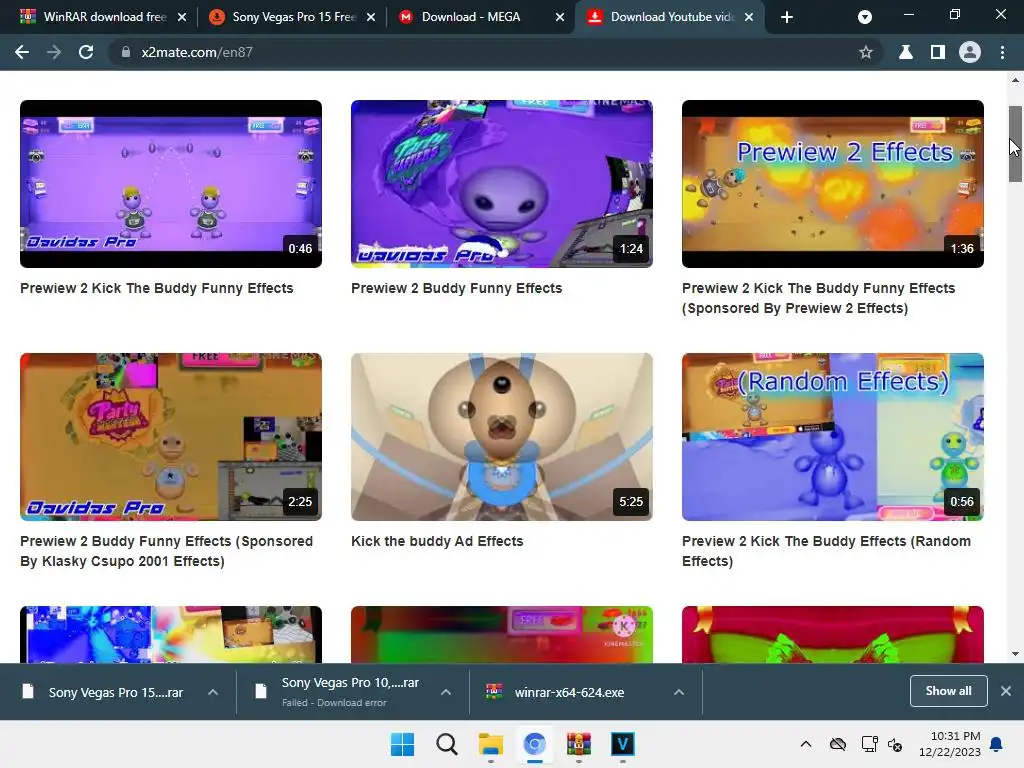
Task: Open Windows taskbar search
Action: (447, 744)
